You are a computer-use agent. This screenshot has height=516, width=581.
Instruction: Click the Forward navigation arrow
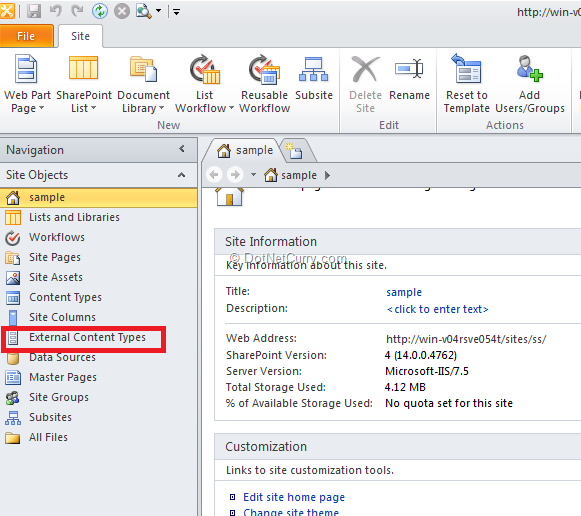[x=235, y=174]
